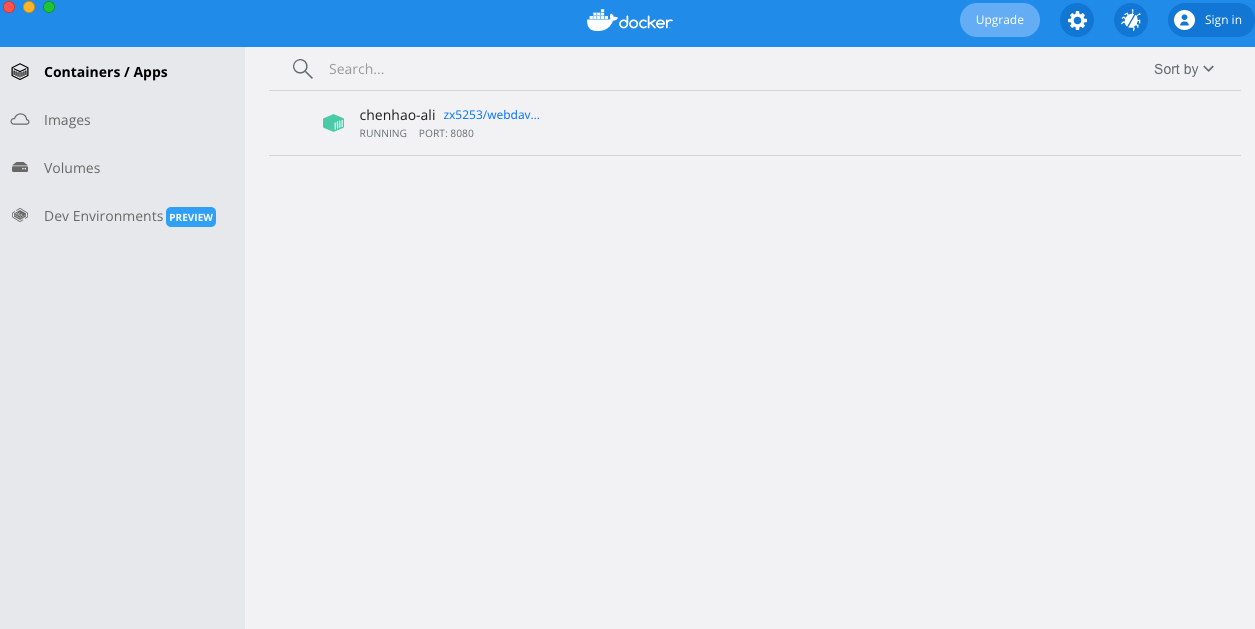Click the Upgrade button

1000,20
